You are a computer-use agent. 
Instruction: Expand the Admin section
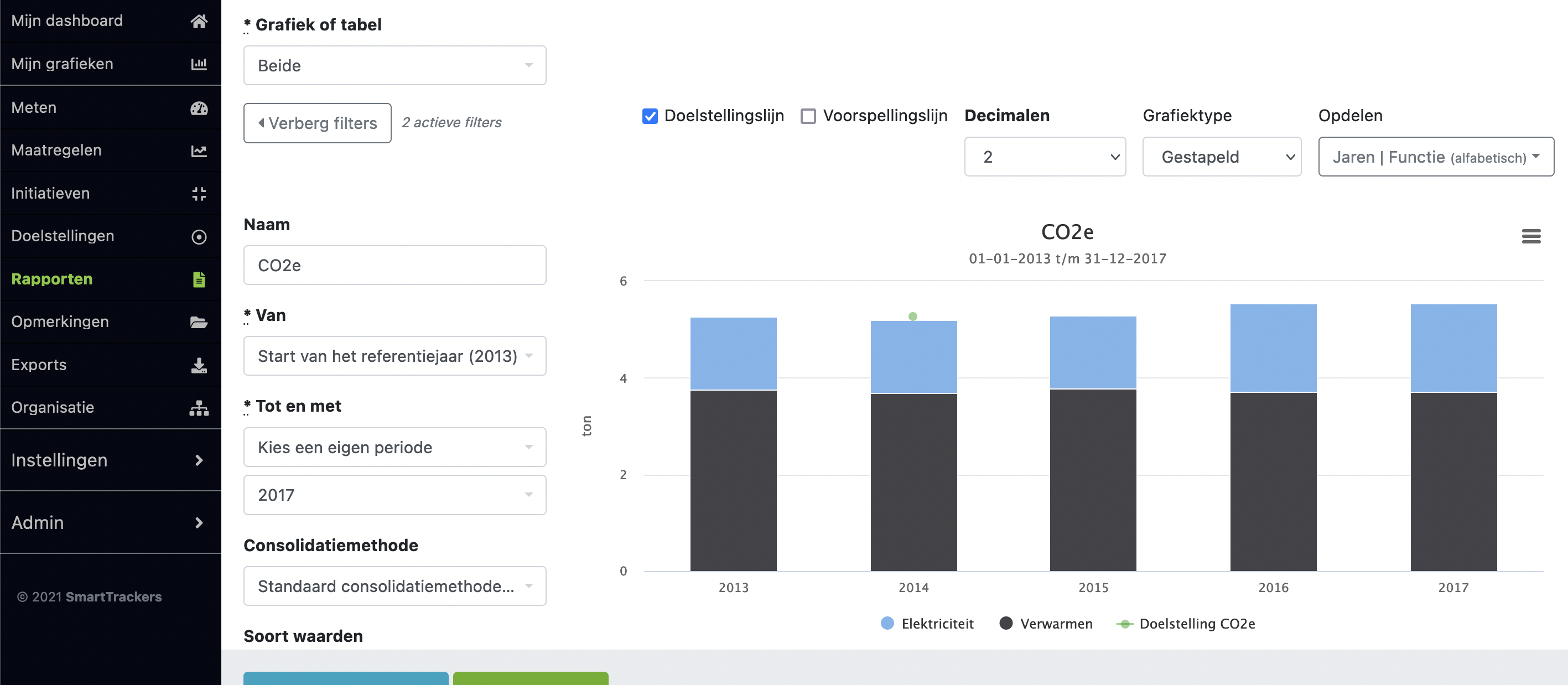coord(111,522)
